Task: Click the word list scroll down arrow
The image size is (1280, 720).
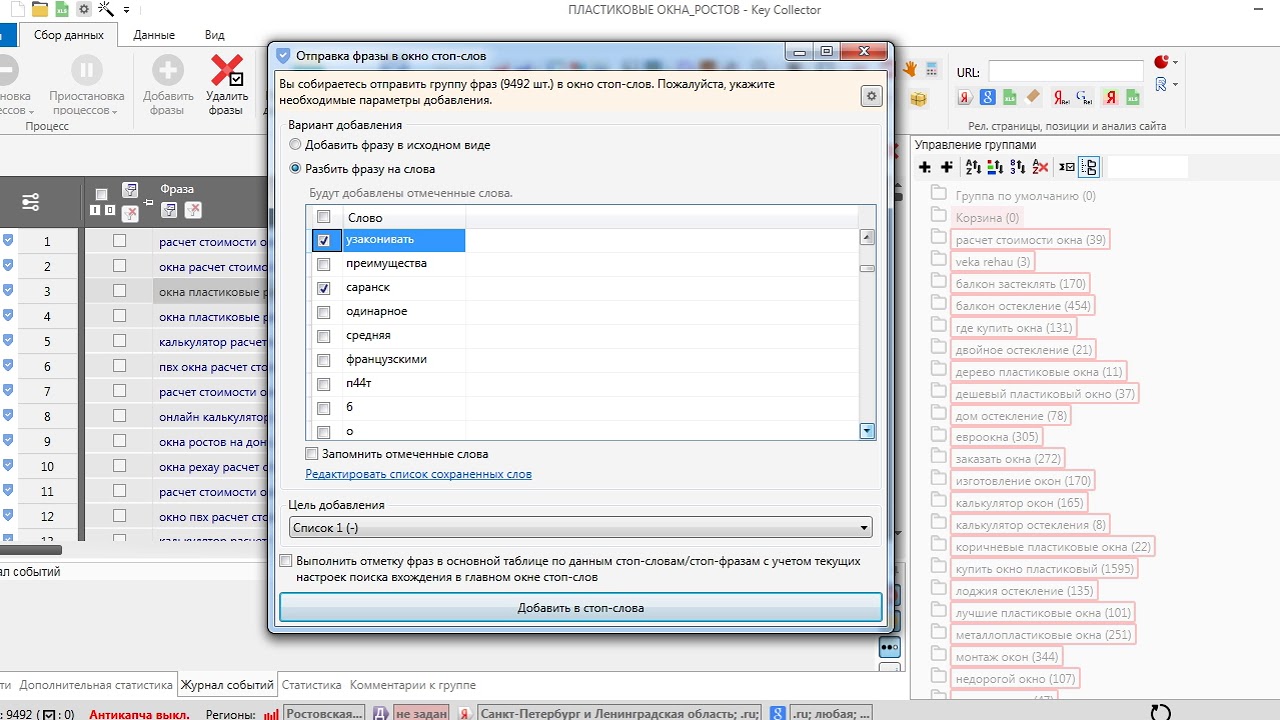Action: tap(867, 431)
